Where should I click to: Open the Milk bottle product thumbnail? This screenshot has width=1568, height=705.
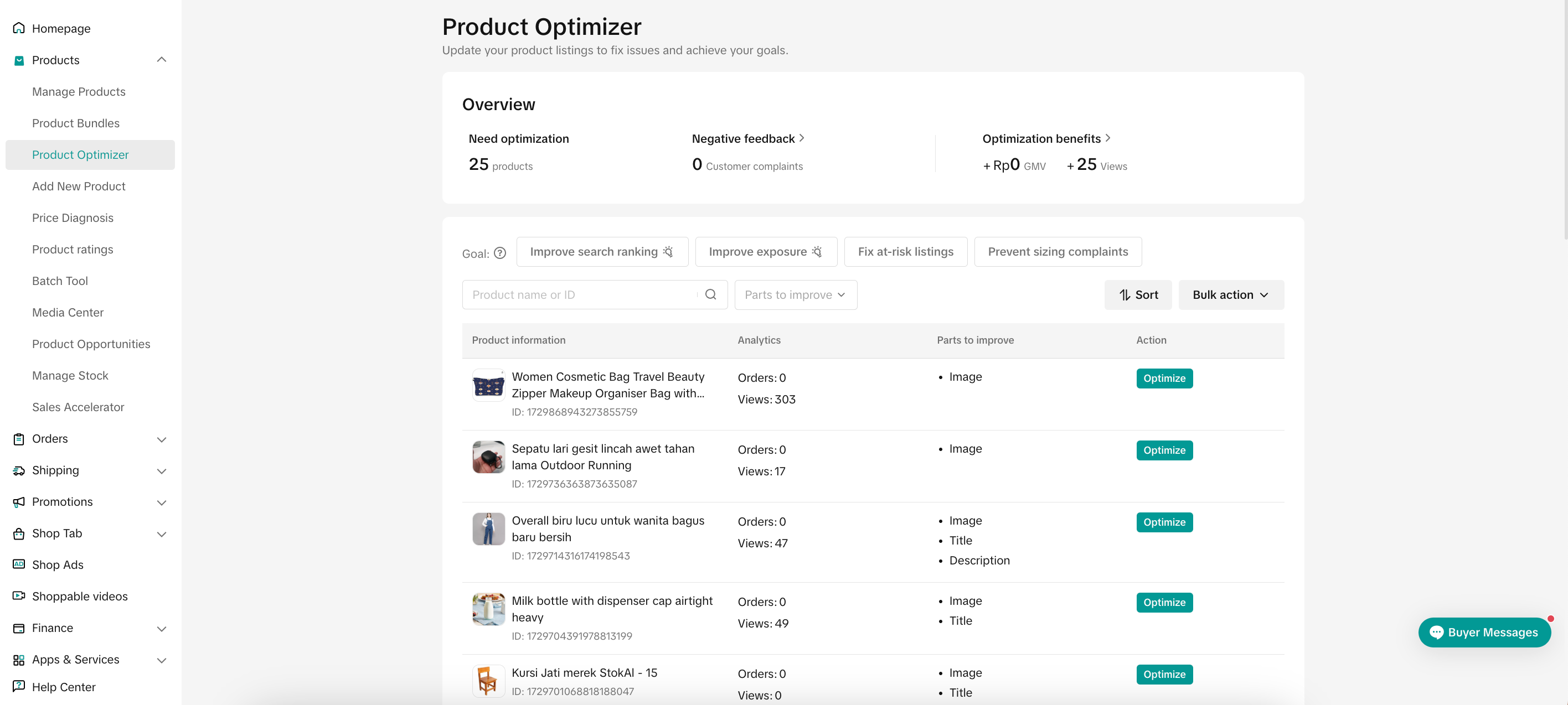(488, 609)
